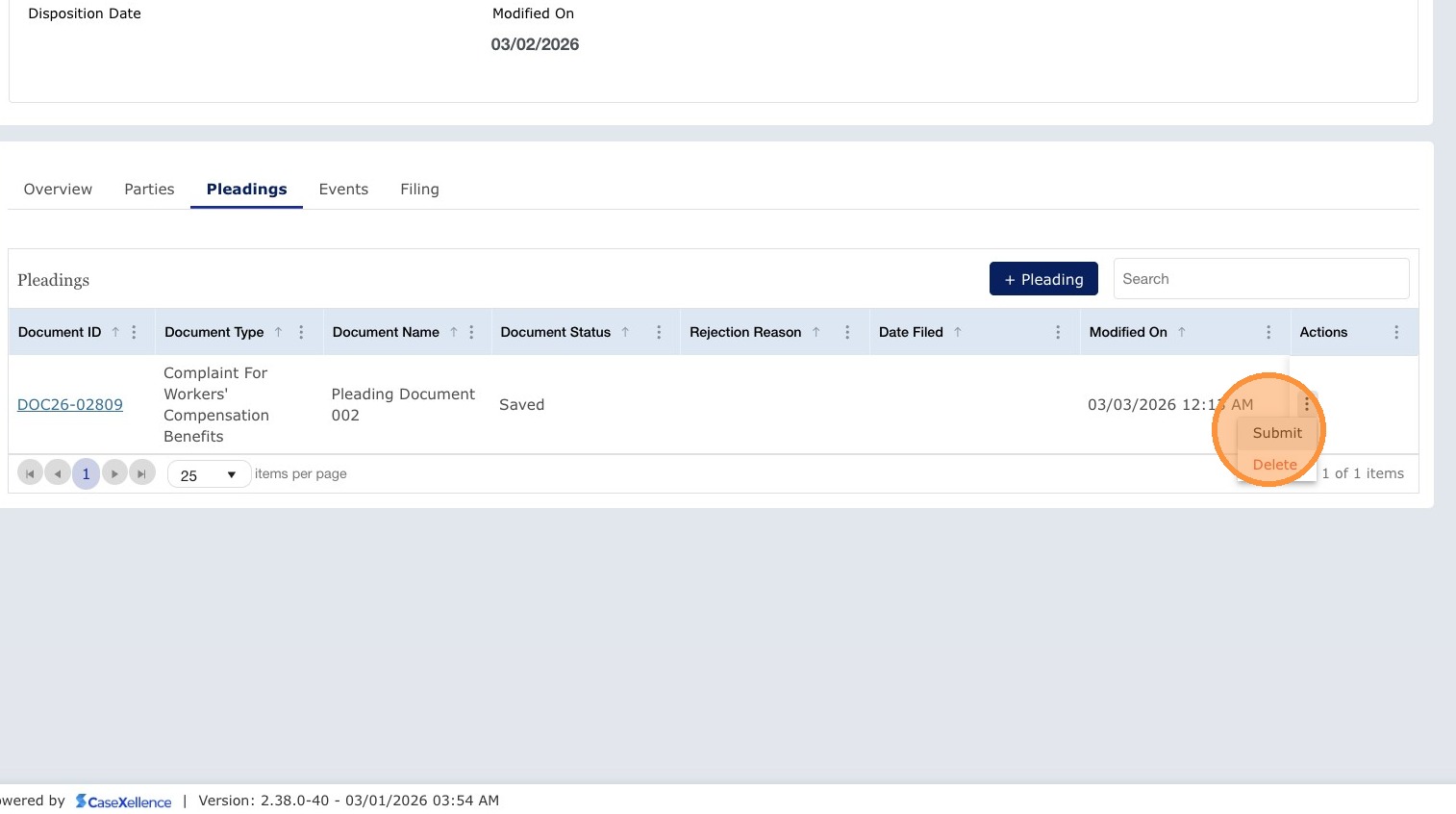The height and width of the screenshot is (814, 1456).
Task: Select page 1 in pager
Action: tap(86, 473)
